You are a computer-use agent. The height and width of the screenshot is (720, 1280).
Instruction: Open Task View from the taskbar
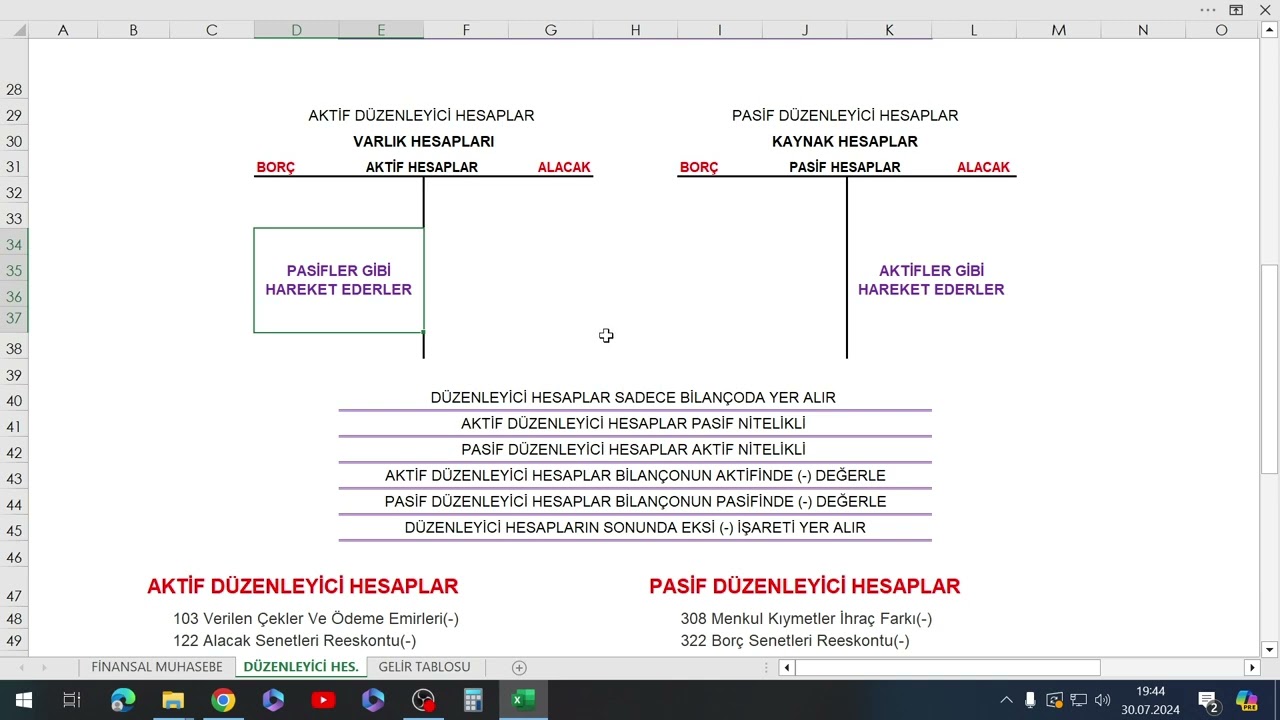click(x=72, y=700)
